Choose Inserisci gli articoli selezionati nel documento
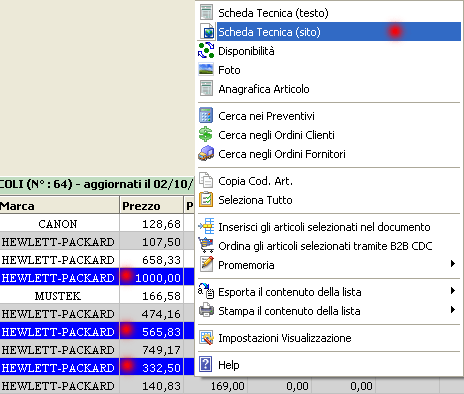The width and height of the screenshot is (464, 394). (x=329, y=226)
